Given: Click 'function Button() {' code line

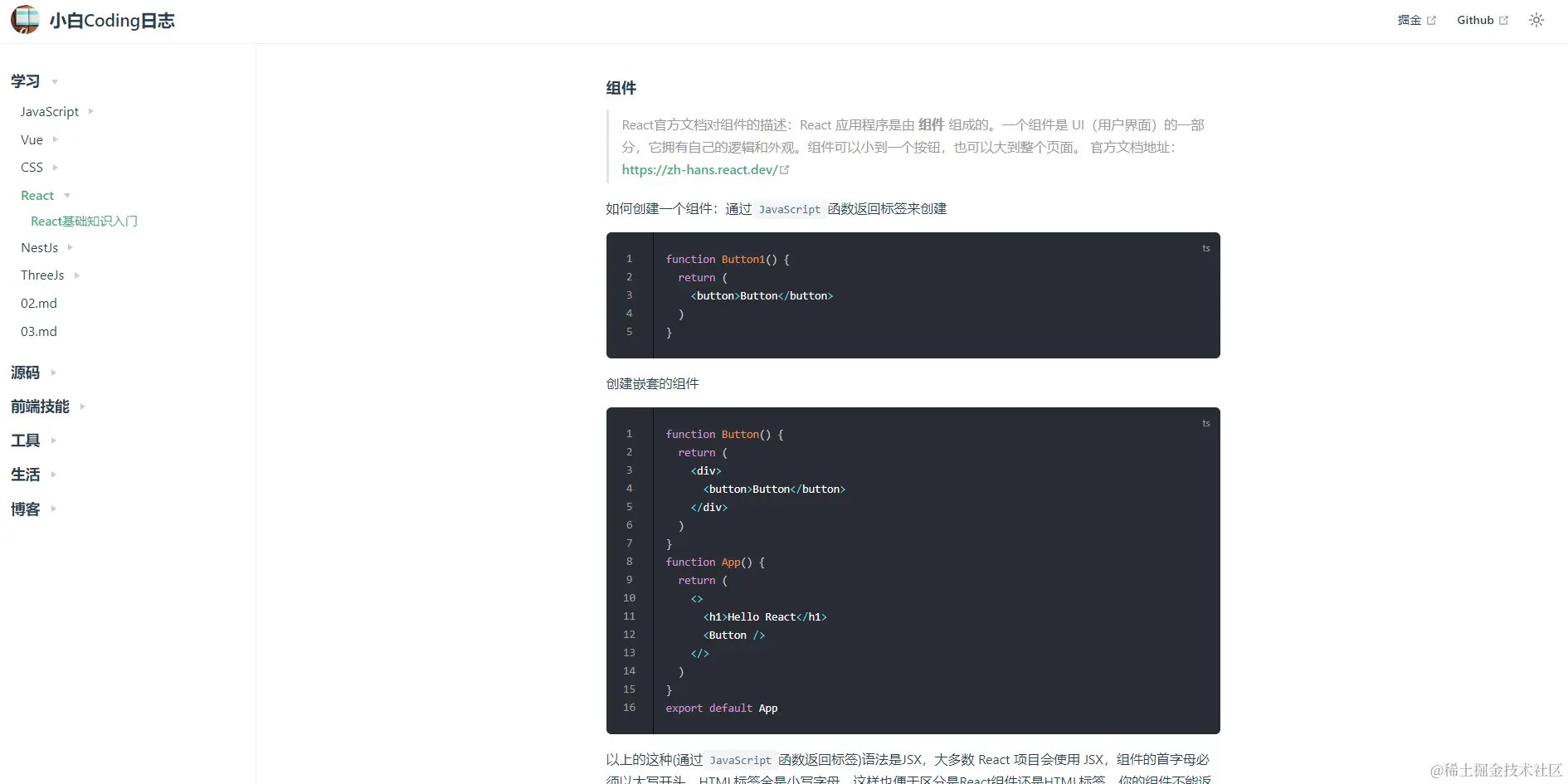Looking at the screenshot, I should [724, 434].
